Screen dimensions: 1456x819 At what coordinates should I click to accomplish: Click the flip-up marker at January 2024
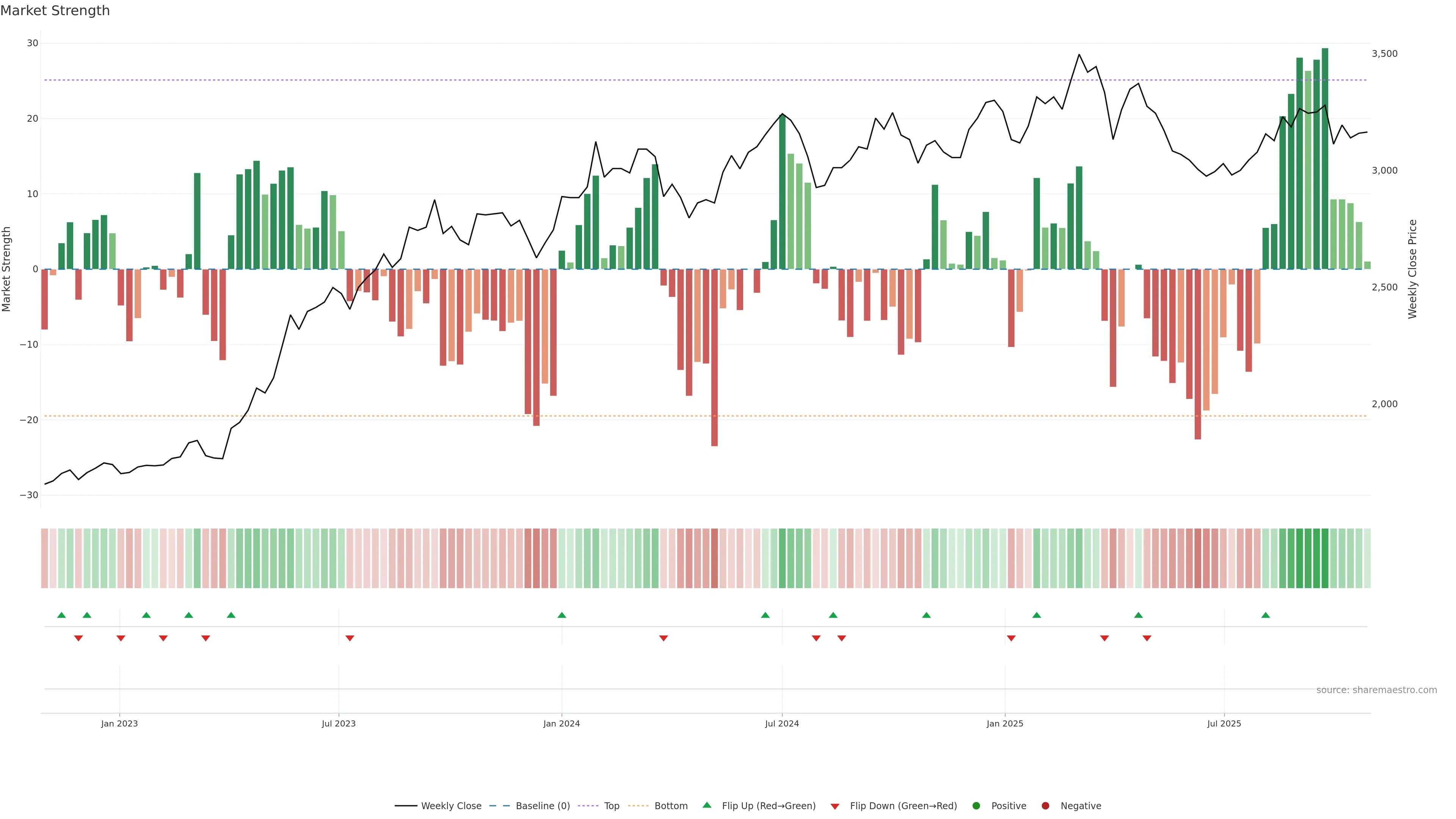point(561,615)
